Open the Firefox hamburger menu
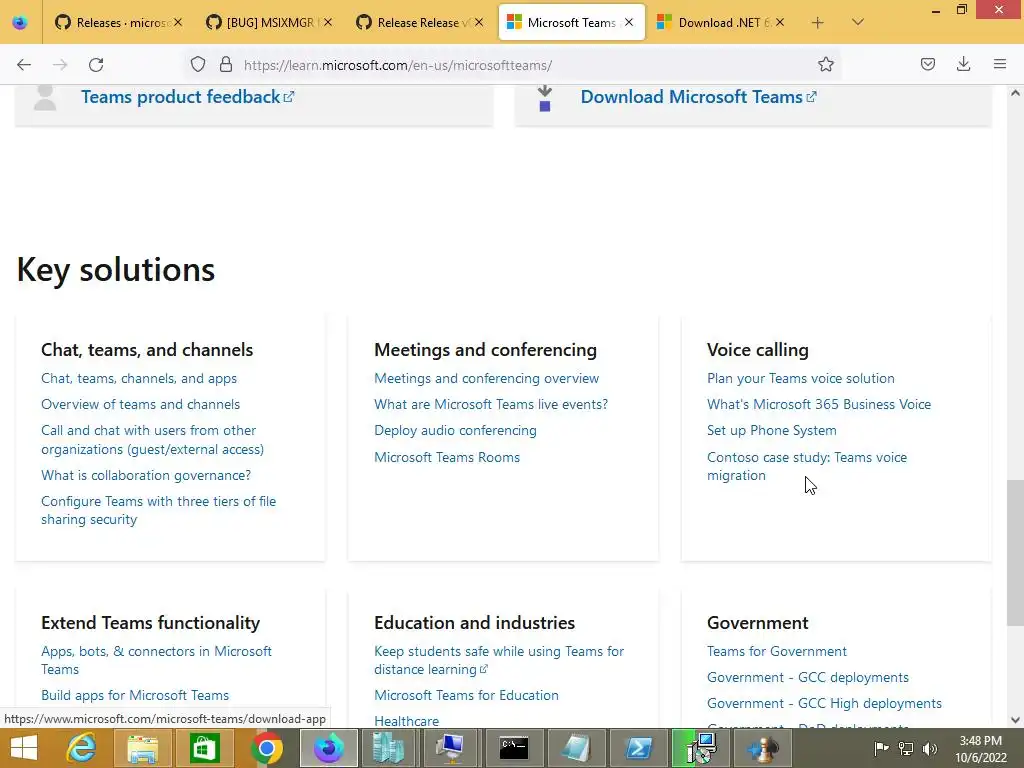Image resolution: width=1024 pixels, height=768 pixels. (1000, 64)
